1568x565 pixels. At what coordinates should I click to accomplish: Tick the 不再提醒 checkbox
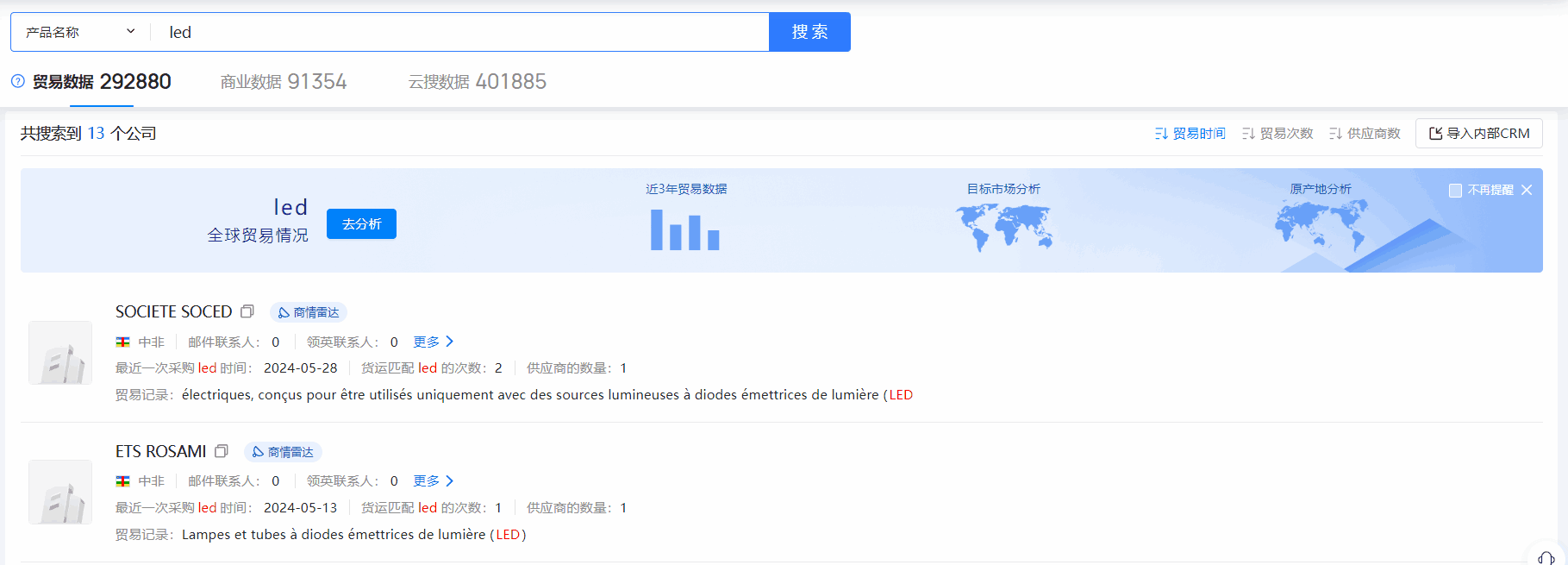coord(1455,191)
